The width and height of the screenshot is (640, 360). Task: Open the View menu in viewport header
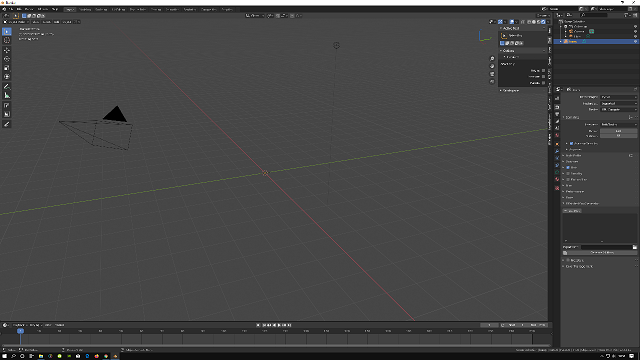pyautogui.click(x=36, y=22)
